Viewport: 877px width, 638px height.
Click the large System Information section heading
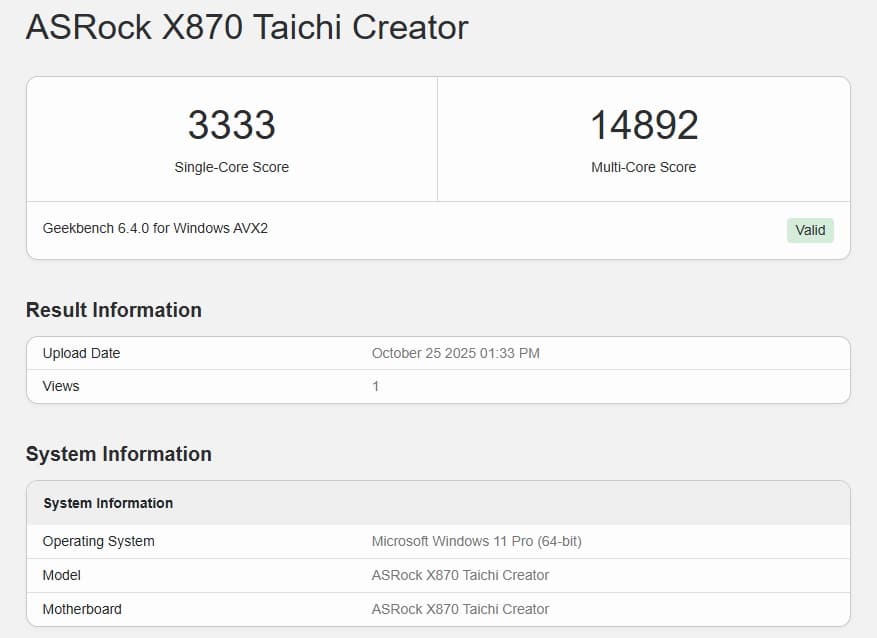(118, 454)
